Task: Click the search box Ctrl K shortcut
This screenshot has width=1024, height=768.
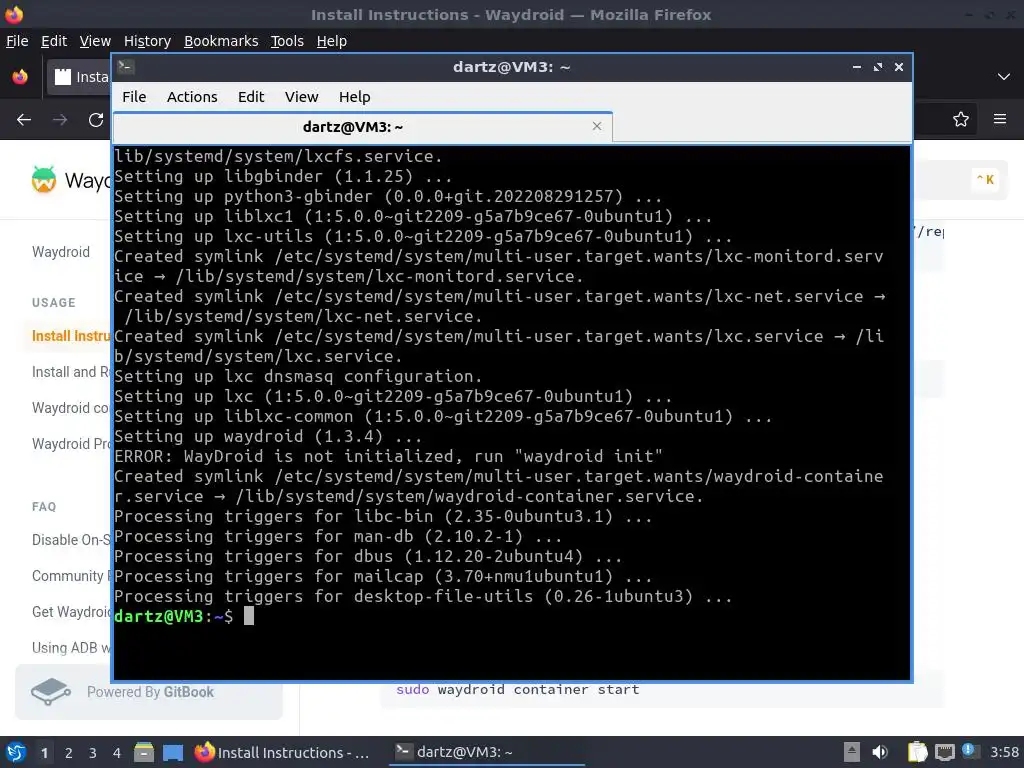Action: click(985, 180)
